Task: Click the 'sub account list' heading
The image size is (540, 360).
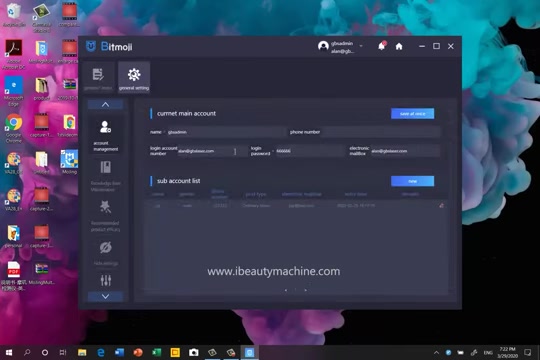Action: click(178, 181)
